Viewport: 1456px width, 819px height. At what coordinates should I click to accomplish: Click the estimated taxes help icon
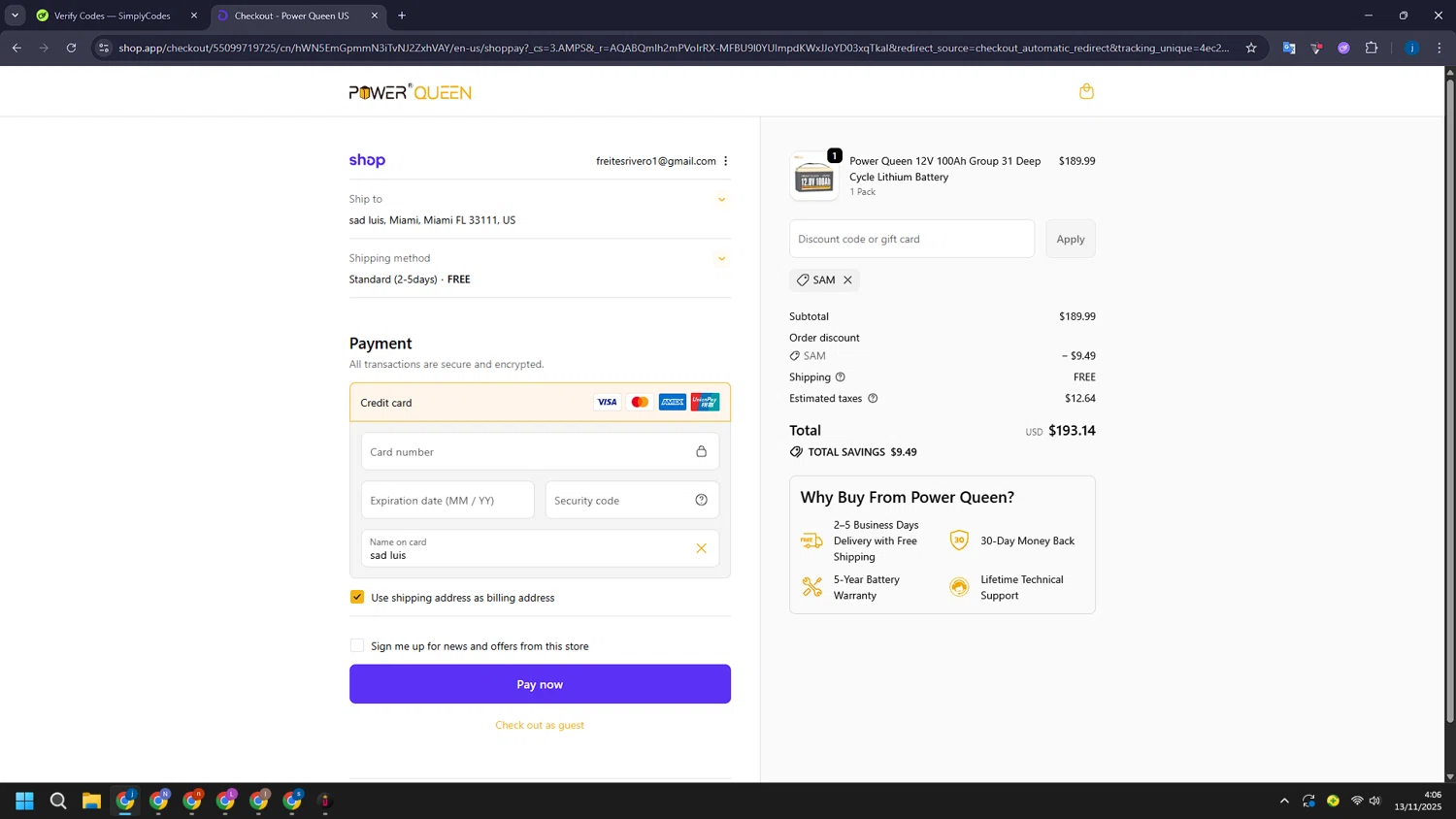point(873,398)
